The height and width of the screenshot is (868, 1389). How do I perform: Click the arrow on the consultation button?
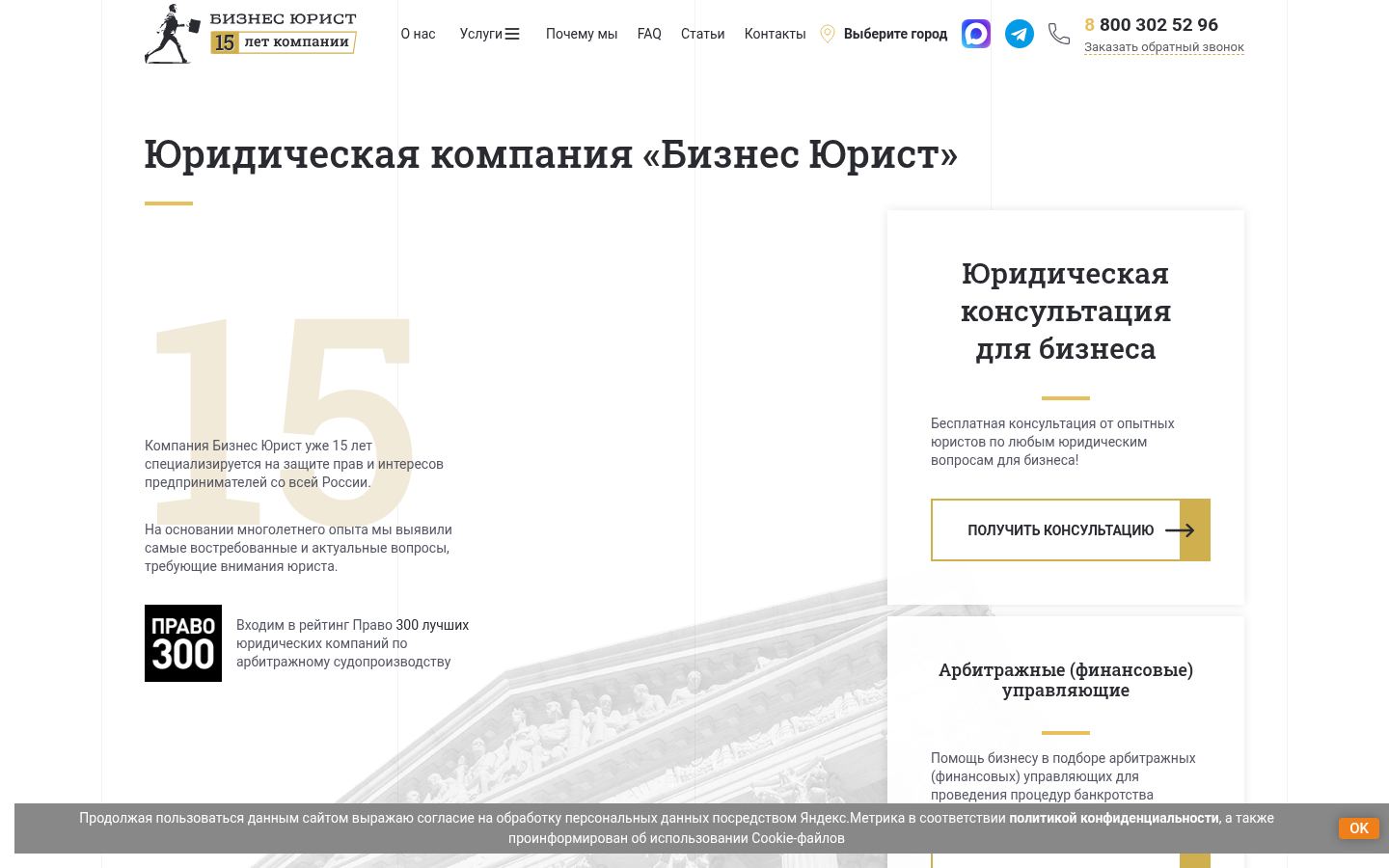(1180, 529)
